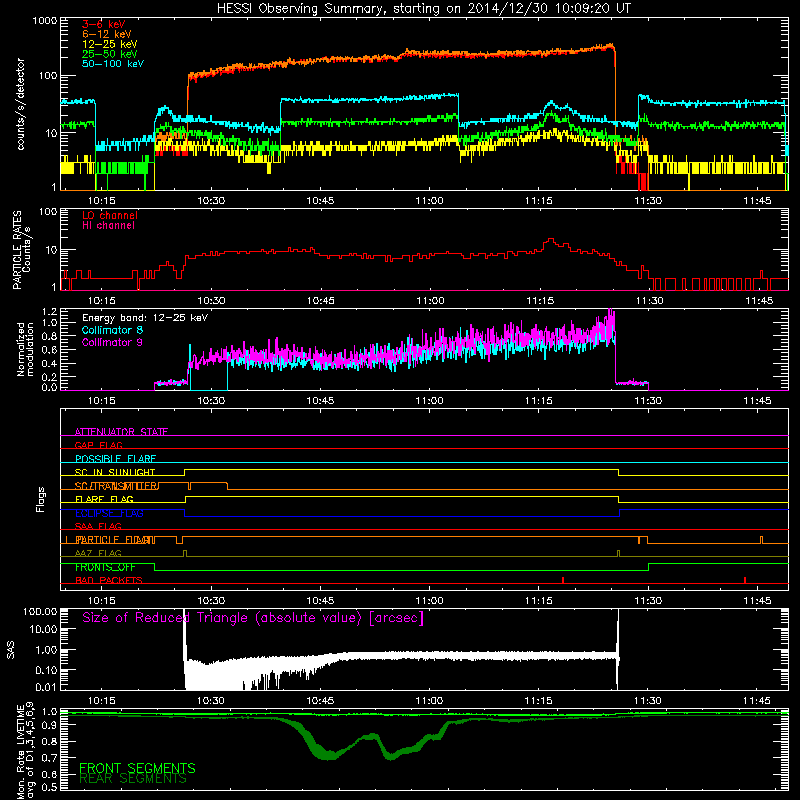Select the POSSIBLE FLARE flag label
800x800 pixels.
(x=115, y=459)
